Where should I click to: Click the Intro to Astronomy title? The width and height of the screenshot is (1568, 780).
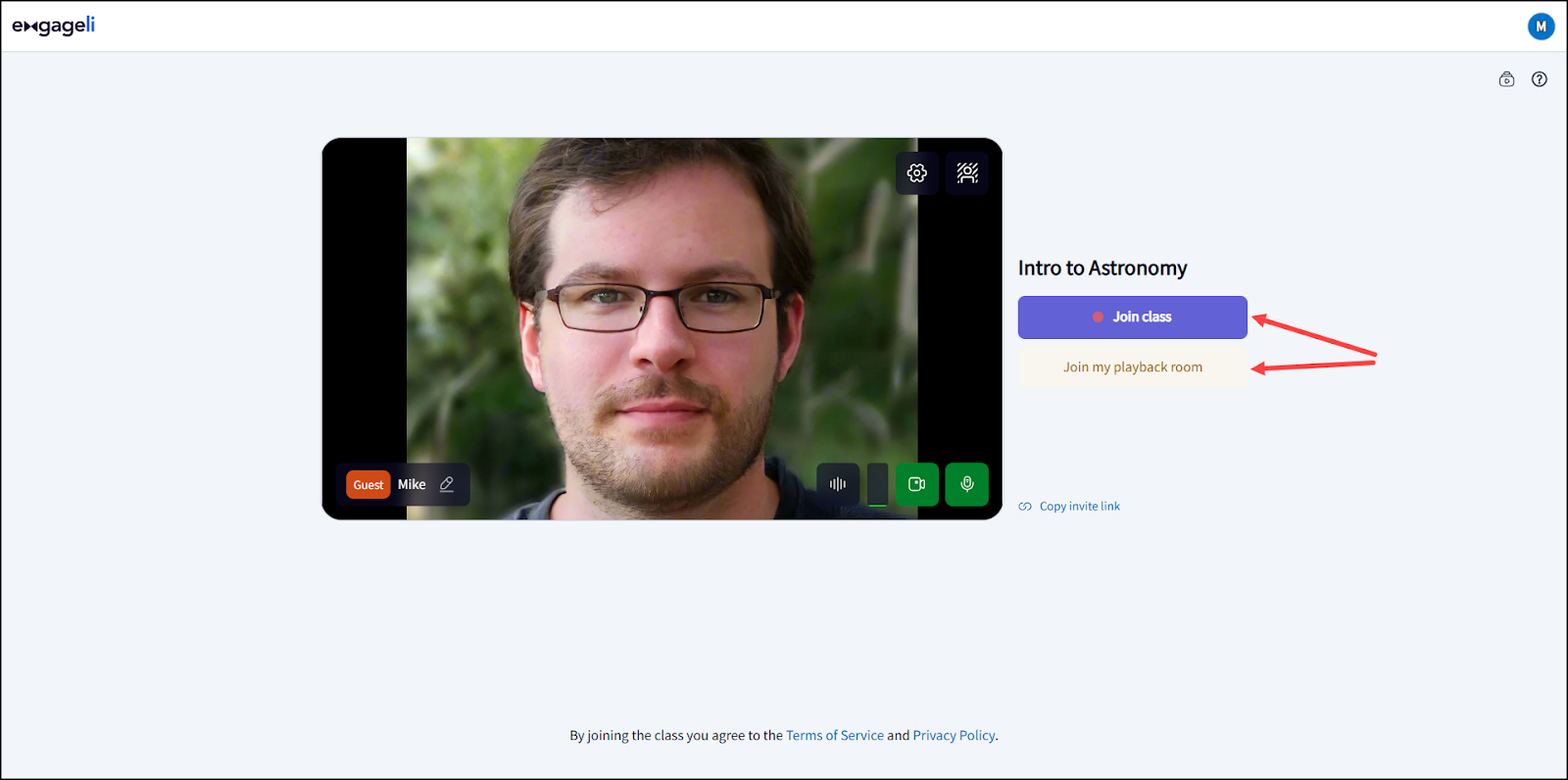(1102, 268)
